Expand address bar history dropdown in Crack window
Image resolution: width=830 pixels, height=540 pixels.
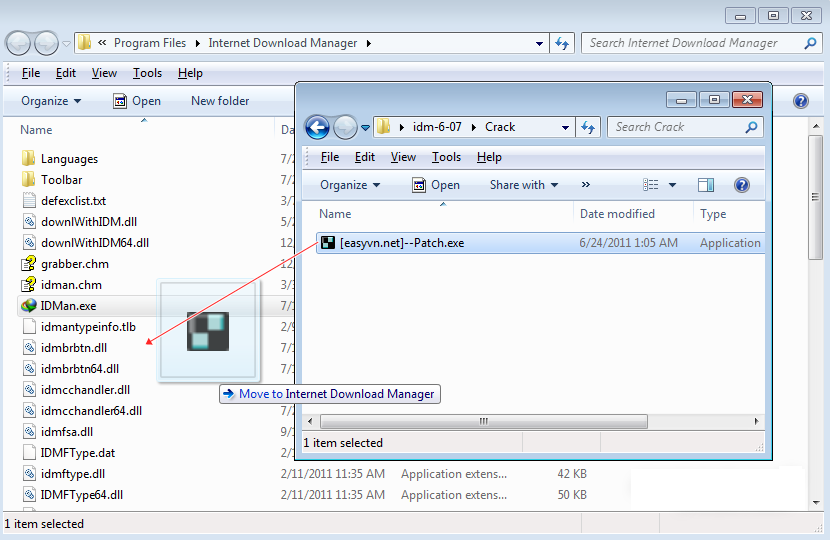pyautogui.click(x=565, y=128)
